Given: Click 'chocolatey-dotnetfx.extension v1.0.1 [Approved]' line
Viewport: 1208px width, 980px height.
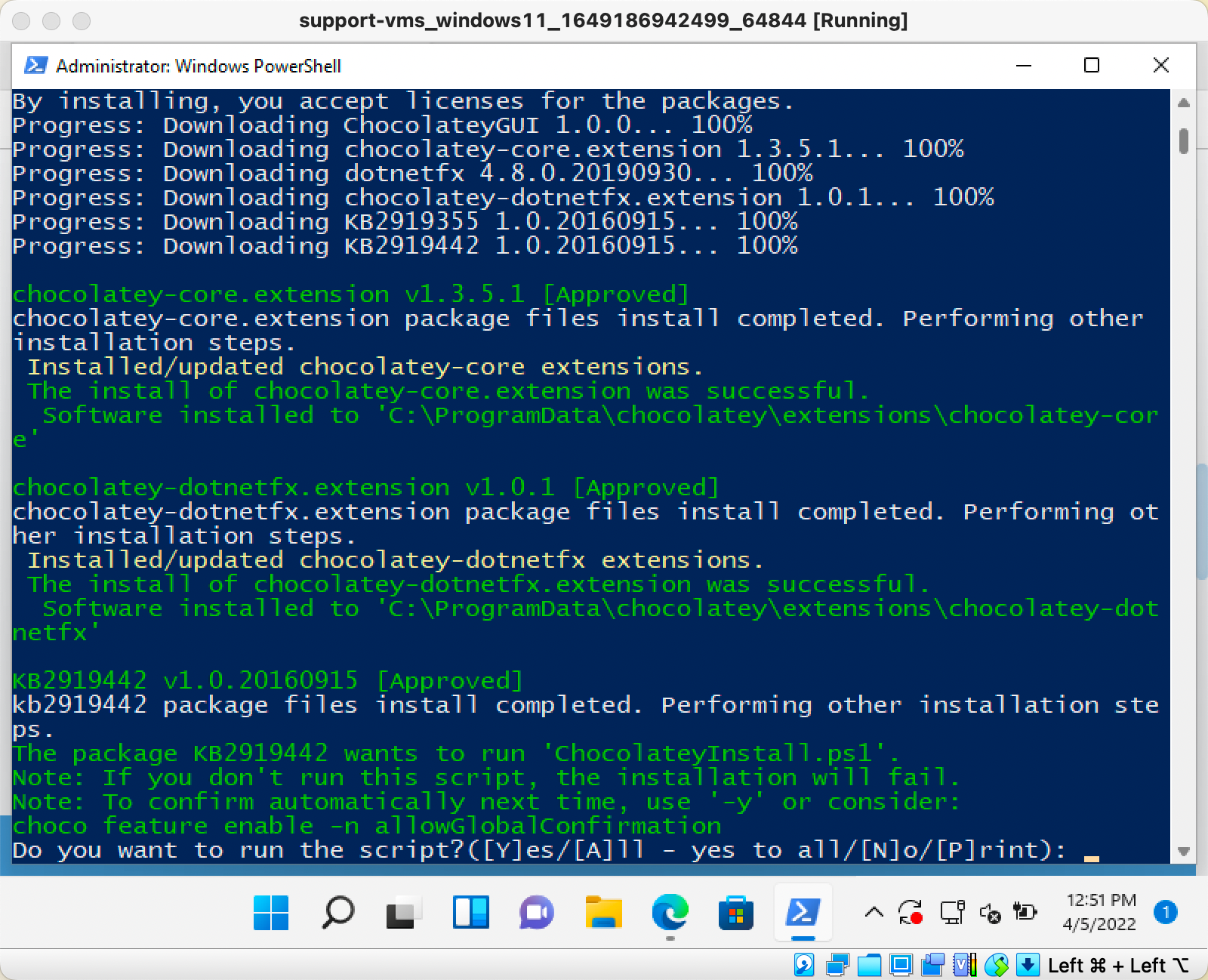Looking at the screenshot, I should pos(366,488).
